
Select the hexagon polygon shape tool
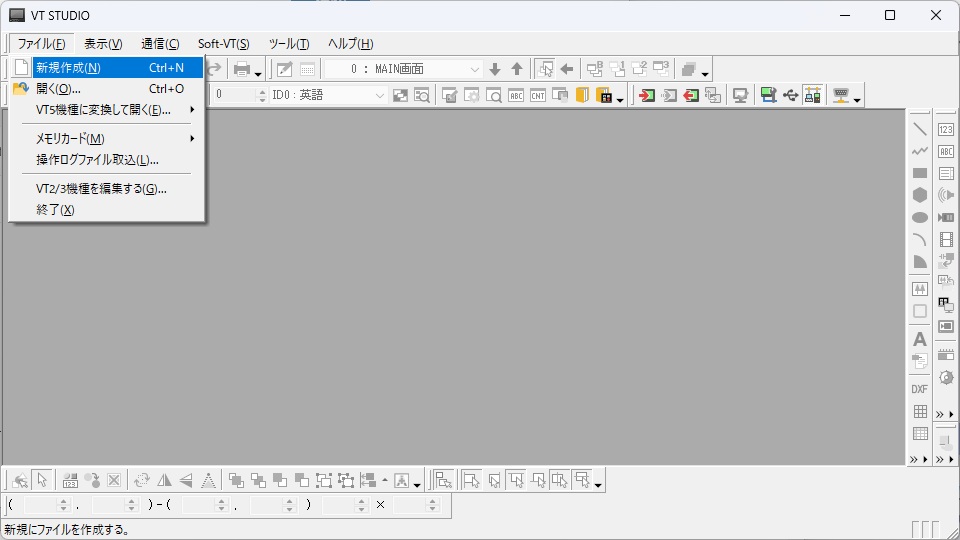click(x=920, y=195)
